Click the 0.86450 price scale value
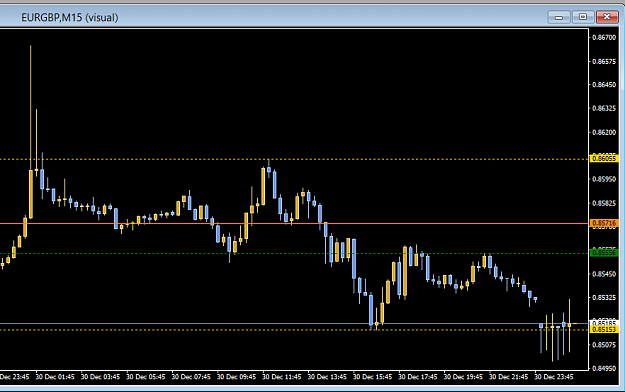Image resolution: width=625 pixels, height=392 pixels. click(604, 85)
